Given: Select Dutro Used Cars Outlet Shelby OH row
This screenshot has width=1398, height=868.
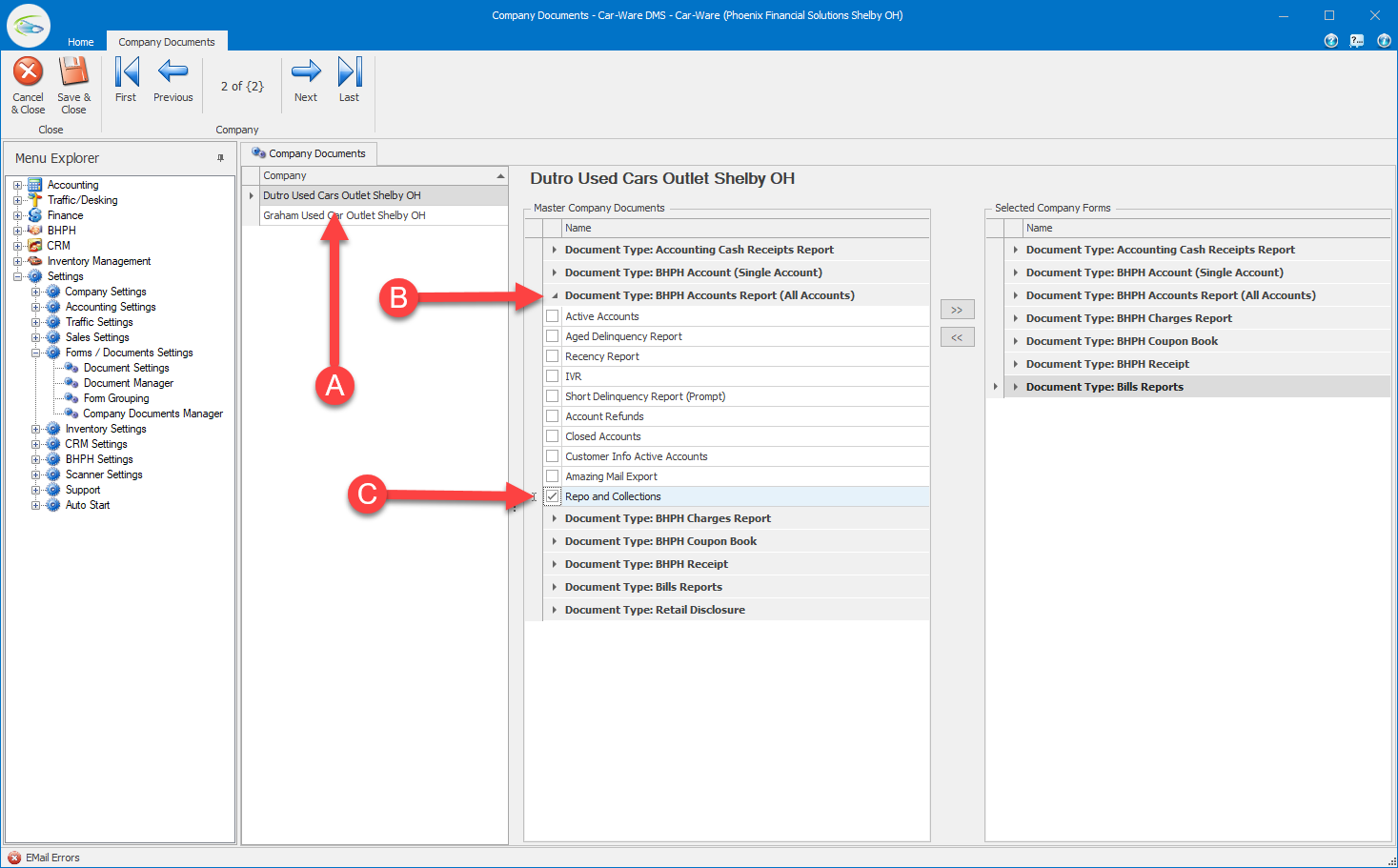Looking at the screenshot, I should [384, 195].
